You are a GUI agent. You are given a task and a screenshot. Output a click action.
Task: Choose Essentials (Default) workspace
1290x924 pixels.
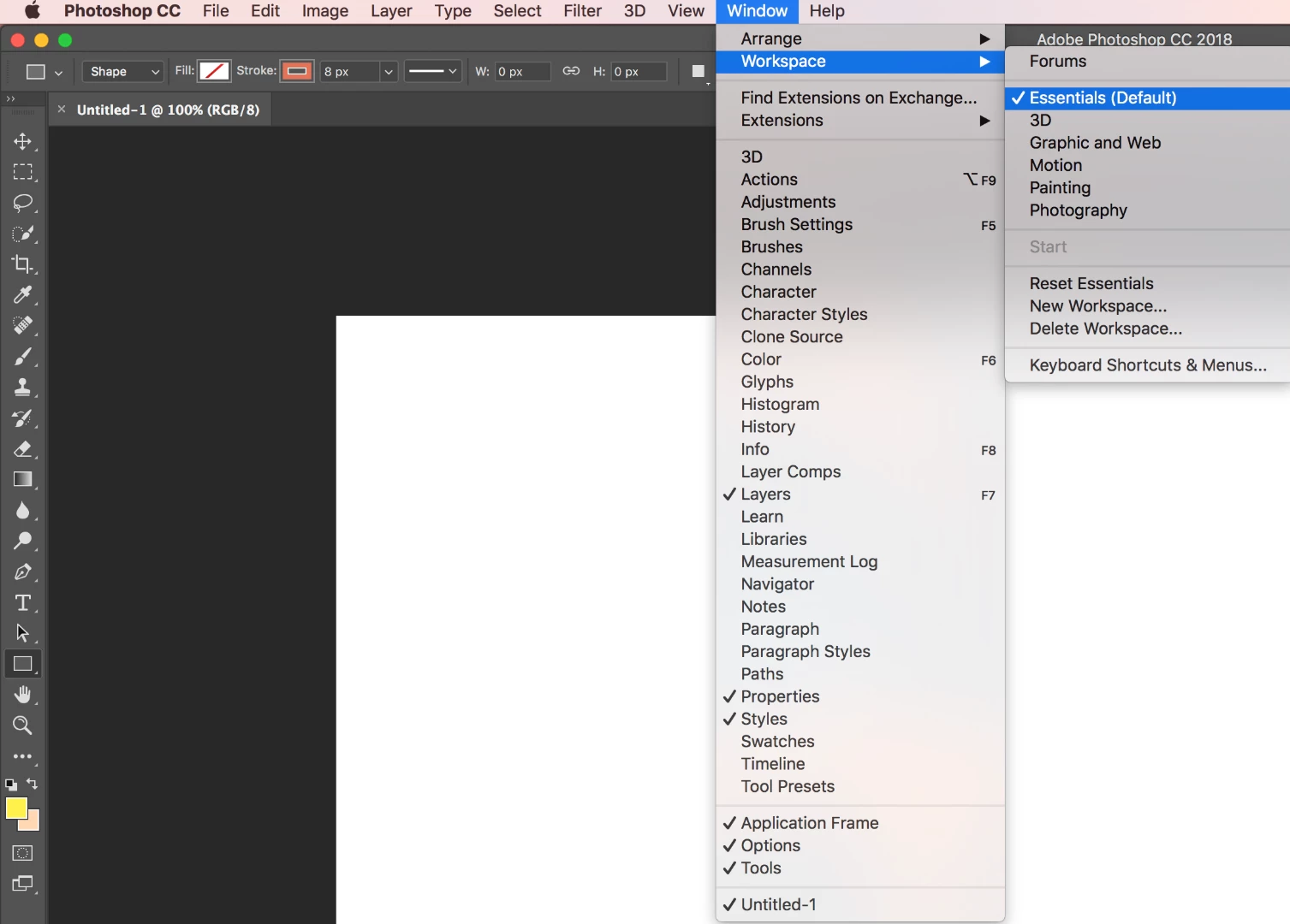[x=1147, y=98]
